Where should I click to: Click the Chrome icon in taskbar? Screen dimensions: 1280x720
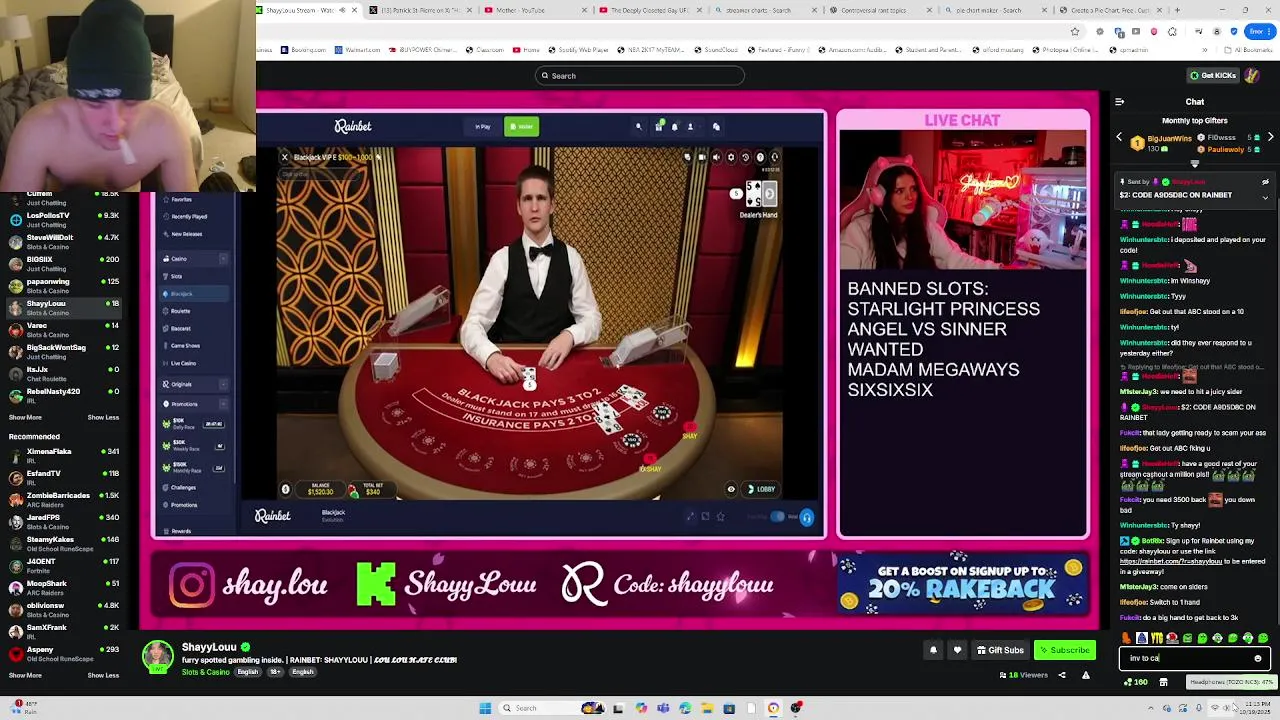tap(773, 708)
